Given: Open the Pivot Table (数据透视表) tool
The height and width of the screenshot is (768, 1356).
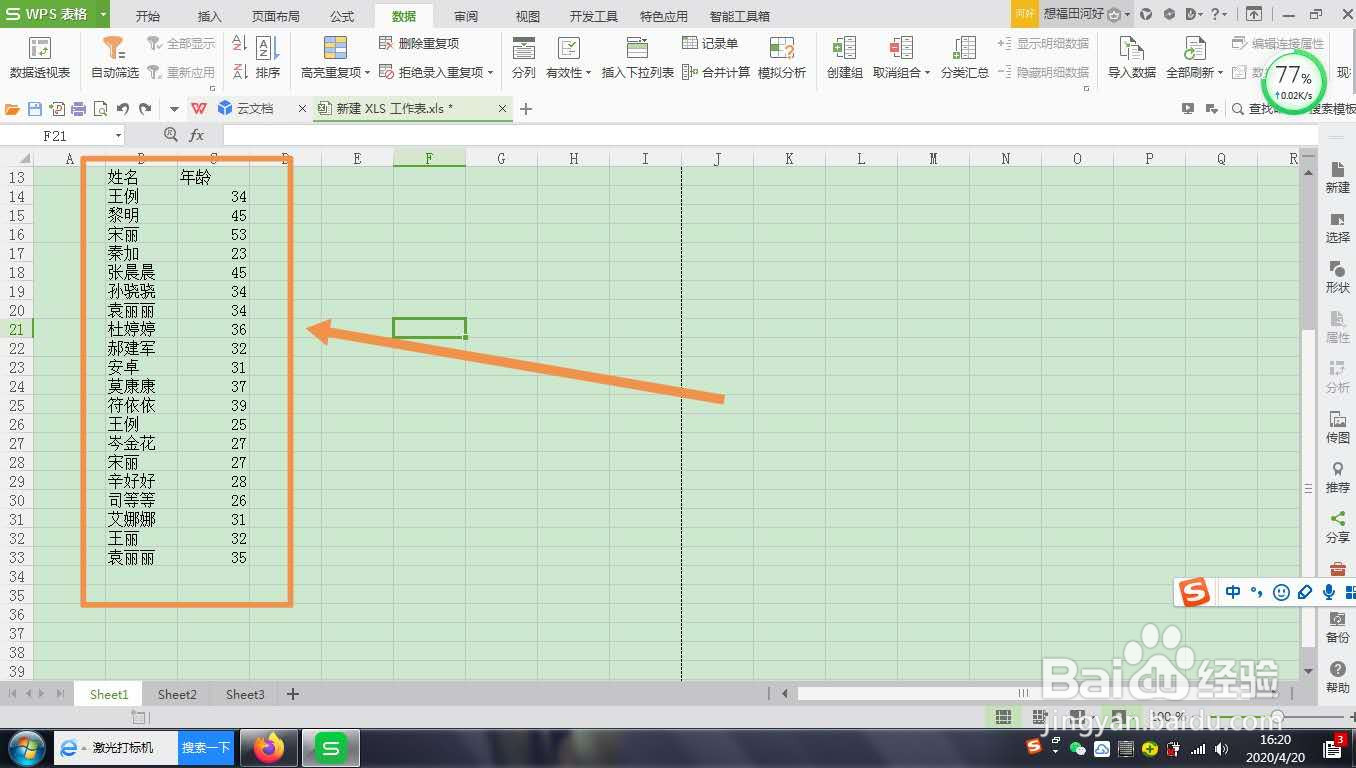Looking at the screenshot, I should pos(40,58).
